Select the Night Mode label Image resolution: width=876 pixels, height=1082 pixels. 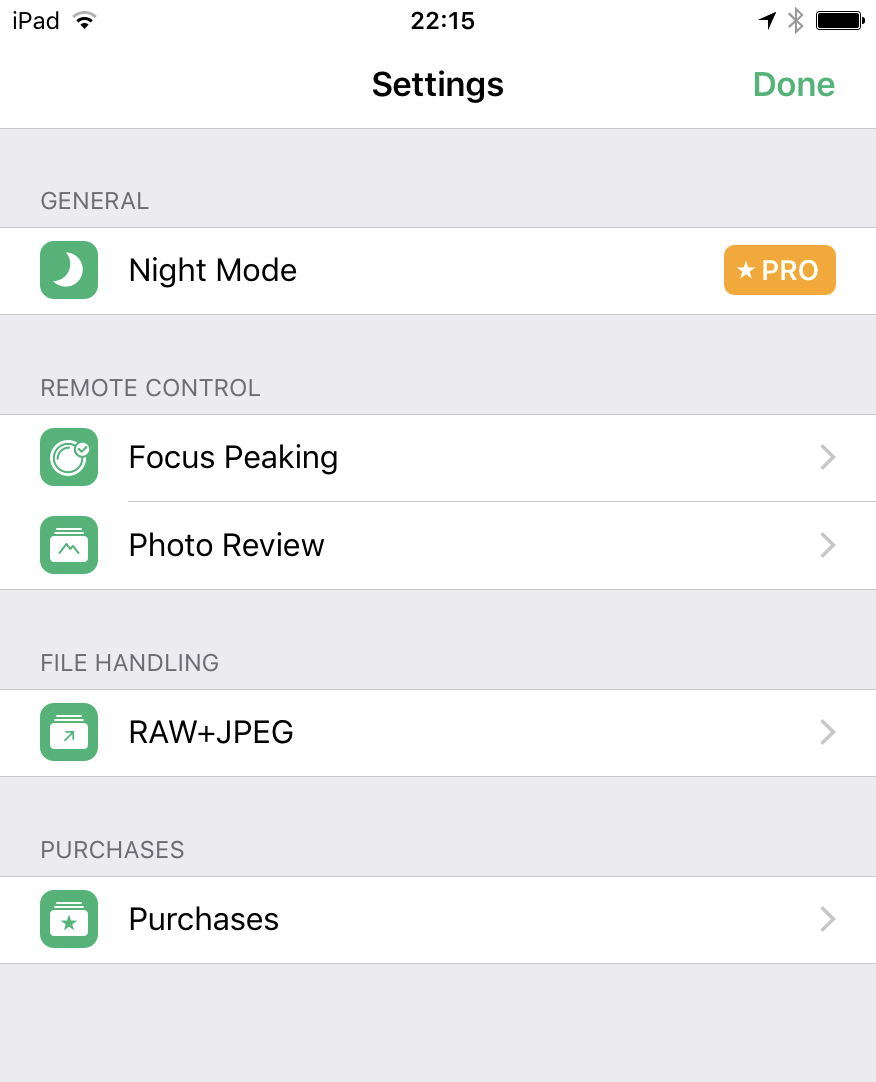point(213,270)
